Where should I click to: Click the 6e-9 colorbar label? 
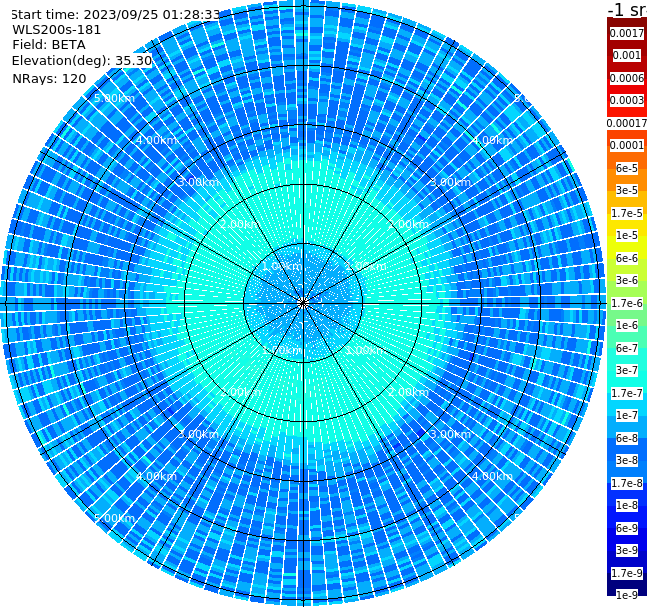click(x=627, y=528)
